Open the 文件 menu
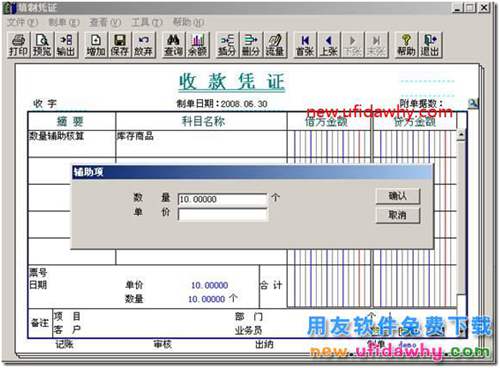The height and width of the screenshot is (368, 500). tap(22, 22)
